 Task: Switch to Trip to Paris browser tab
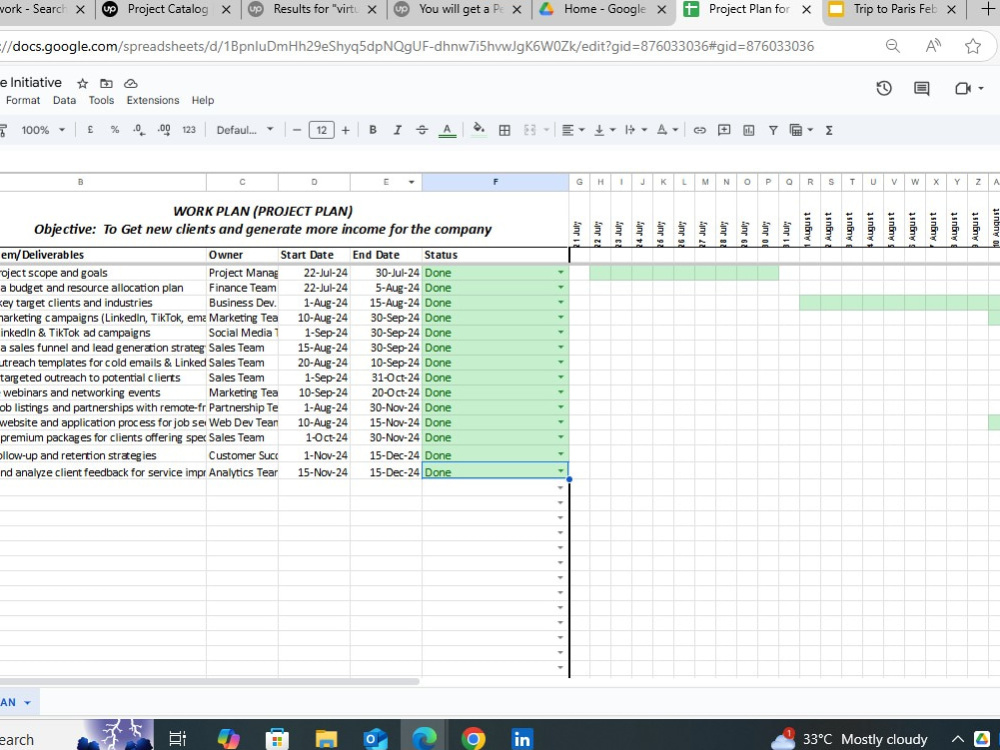(893, 10)
